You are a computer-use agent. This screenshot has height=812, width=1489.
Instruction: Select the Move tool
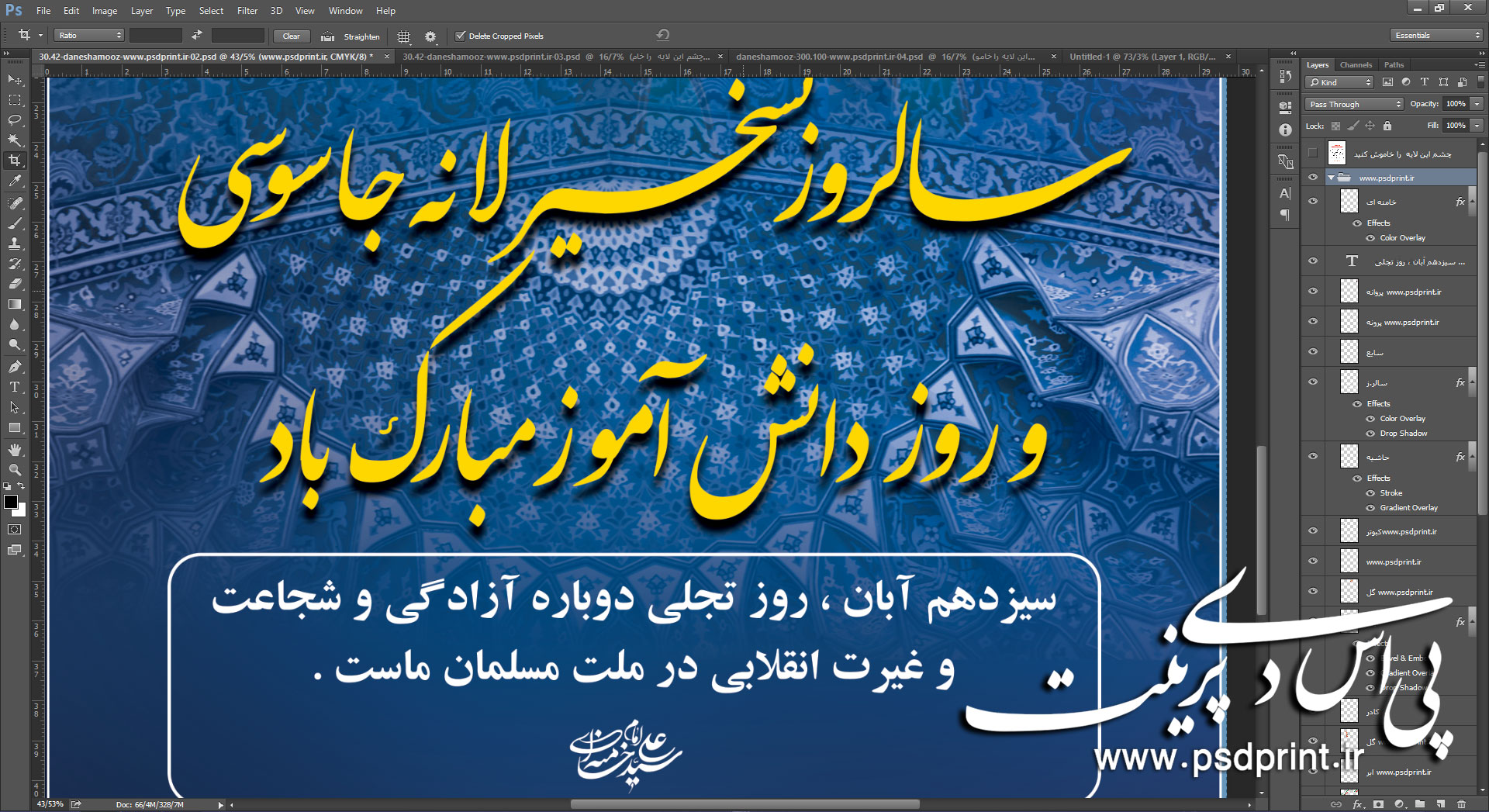[15, 80]
